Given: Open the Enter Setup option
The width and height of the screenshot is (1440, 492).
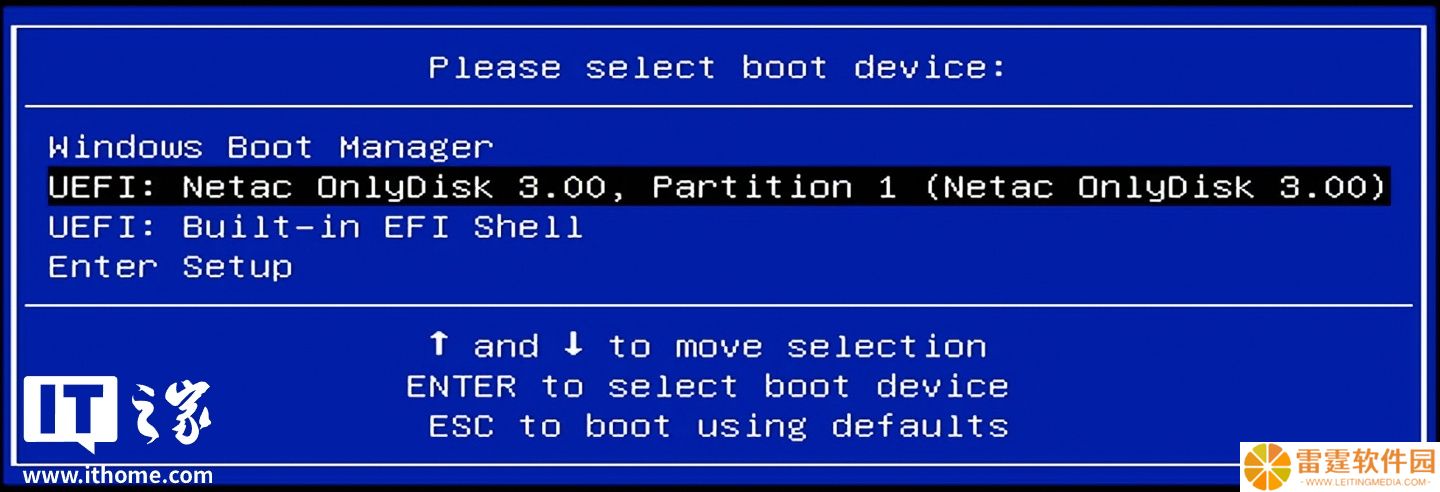Looking at the screenshot, I should 170,268.
